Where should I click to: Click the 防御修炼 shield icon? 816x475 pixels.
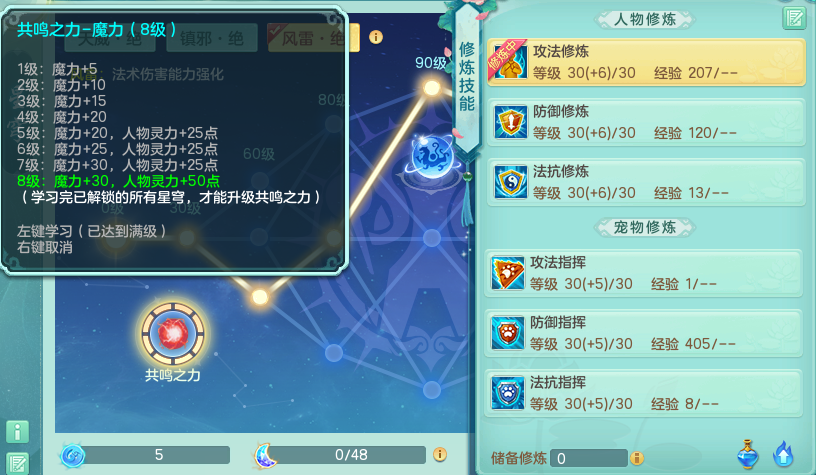(510, 122)
